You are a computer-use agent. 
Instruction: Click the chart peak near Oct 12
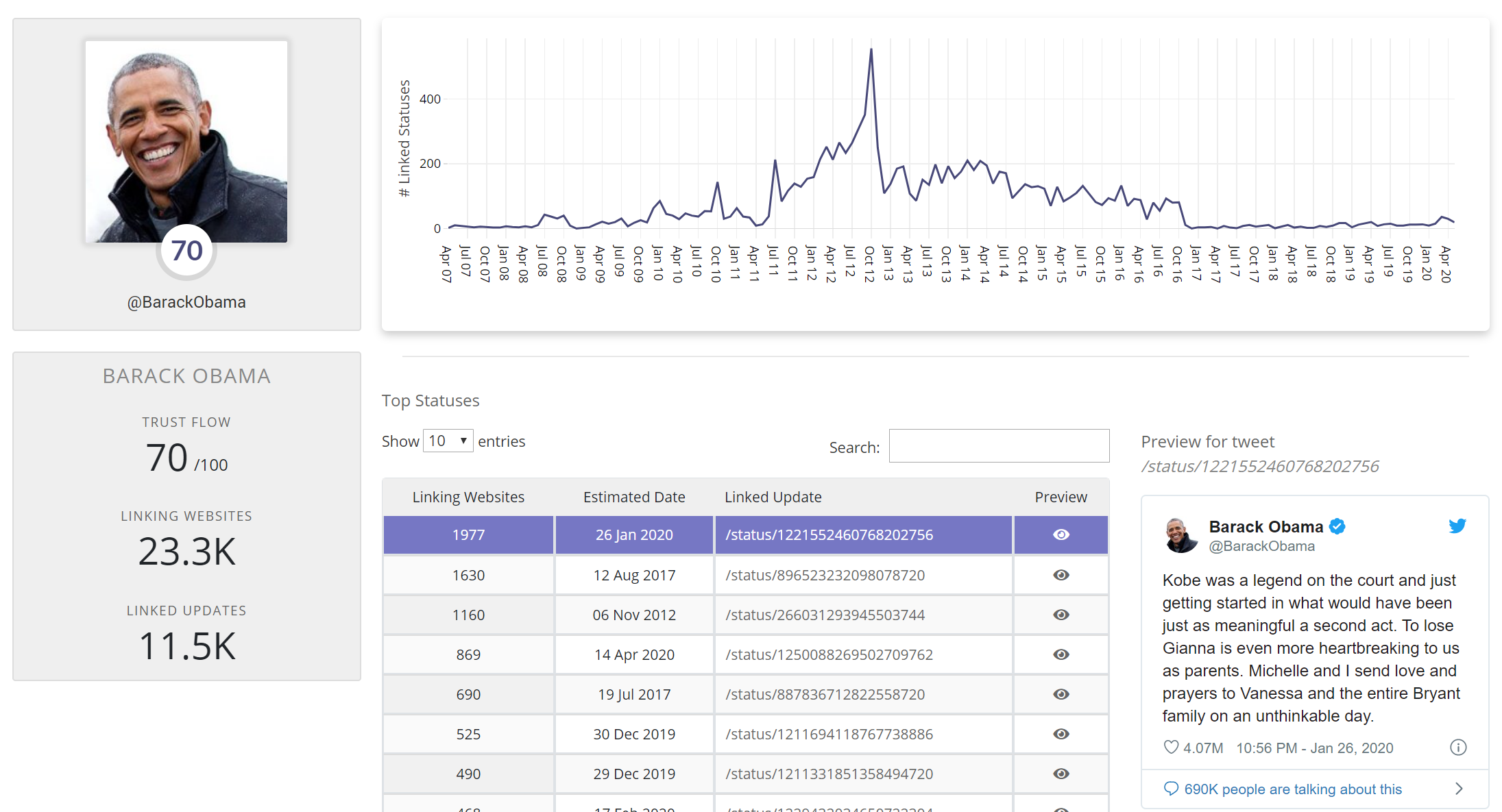coord(871,49)
